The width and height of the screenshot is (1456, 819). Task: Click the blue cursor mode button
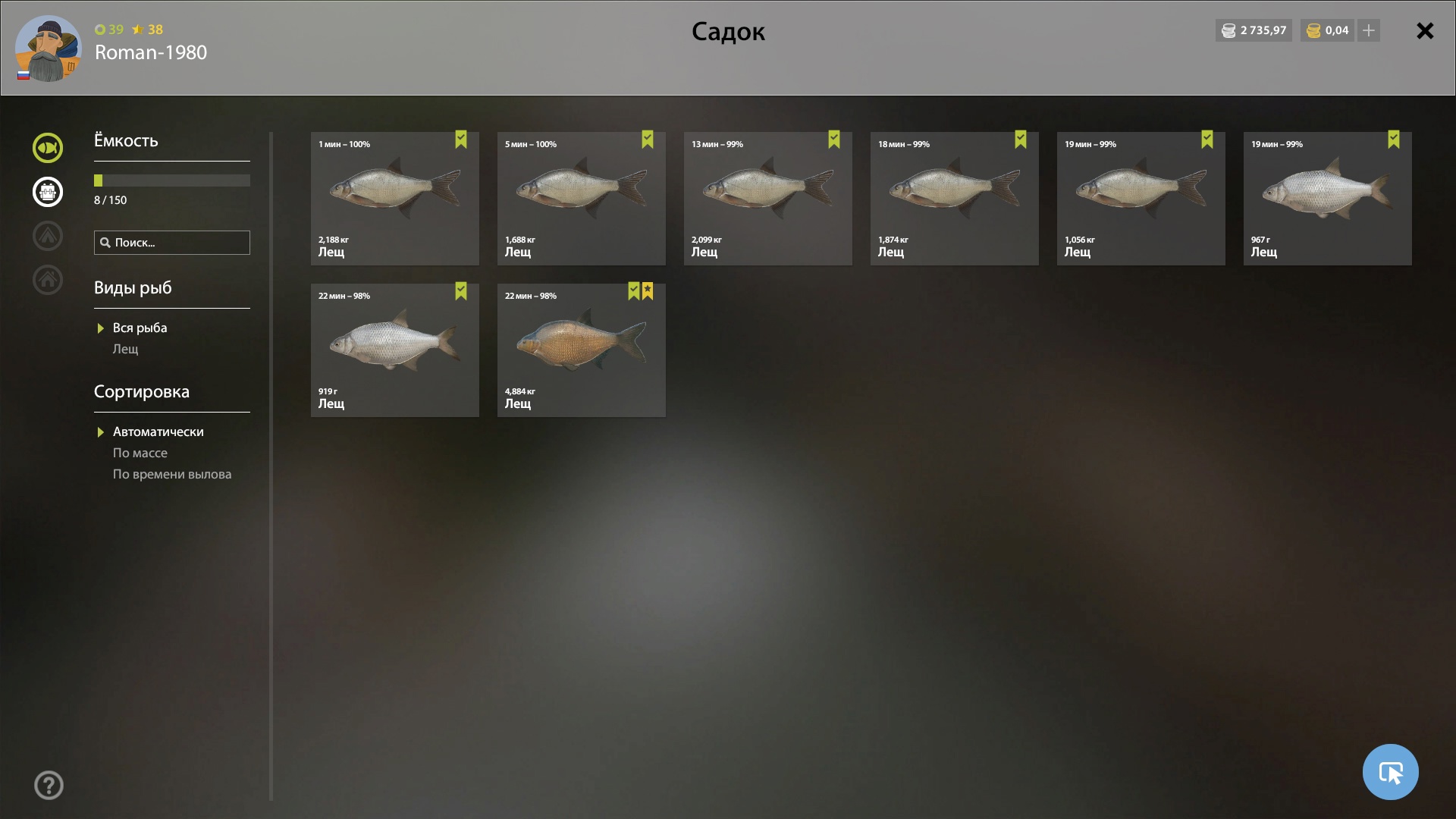(1390, 772)
